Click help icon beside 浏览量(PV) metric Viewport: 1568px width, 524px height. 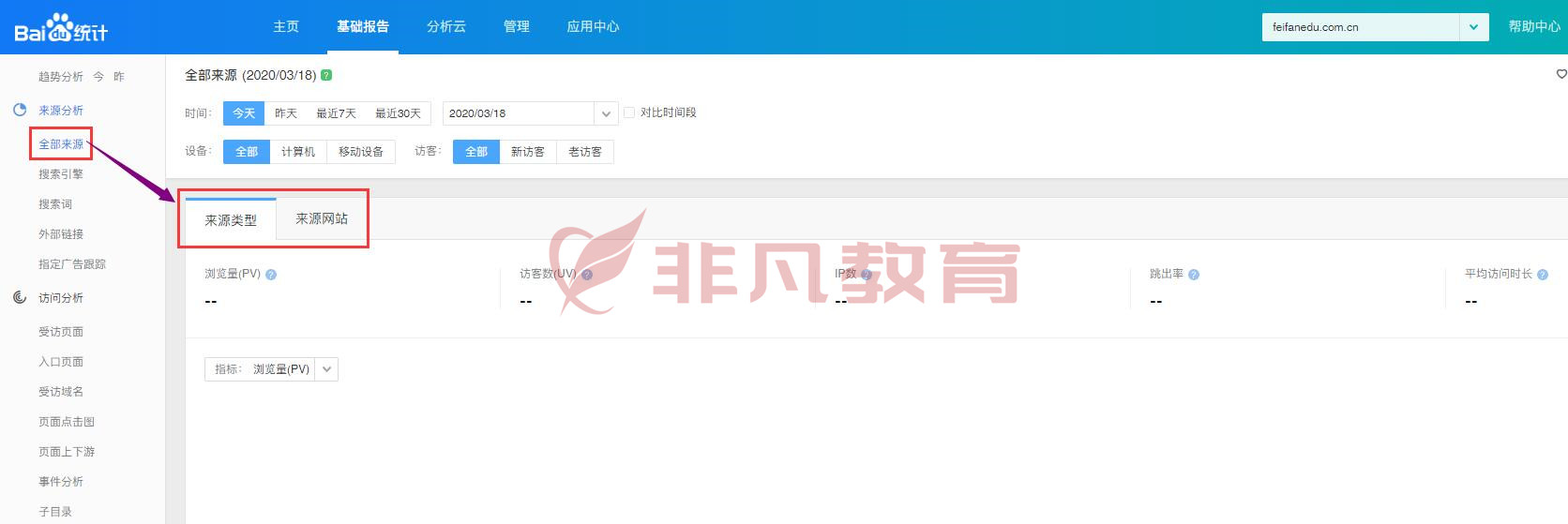click(x=271, y=275)
